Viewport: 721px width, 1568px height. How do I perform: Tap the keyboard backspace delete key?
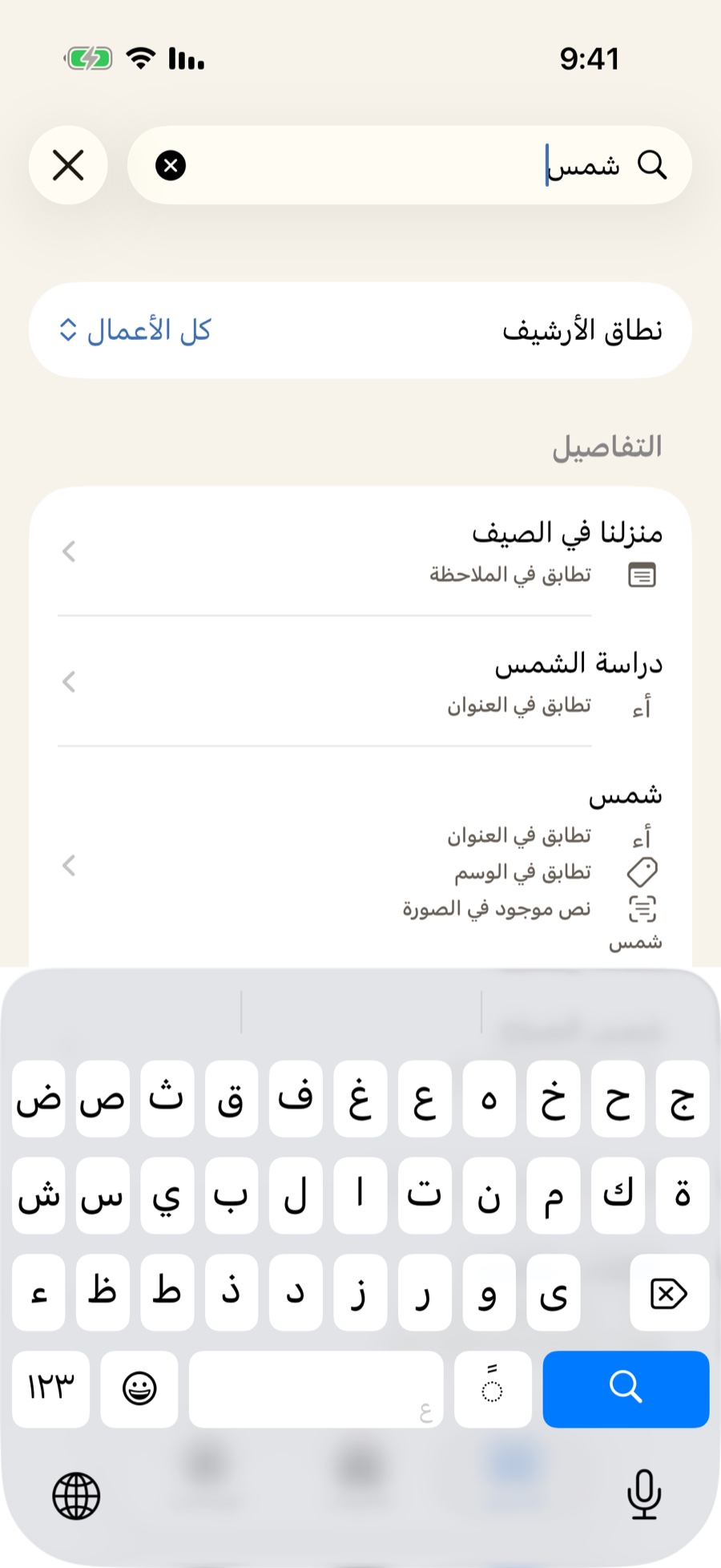669,1292
